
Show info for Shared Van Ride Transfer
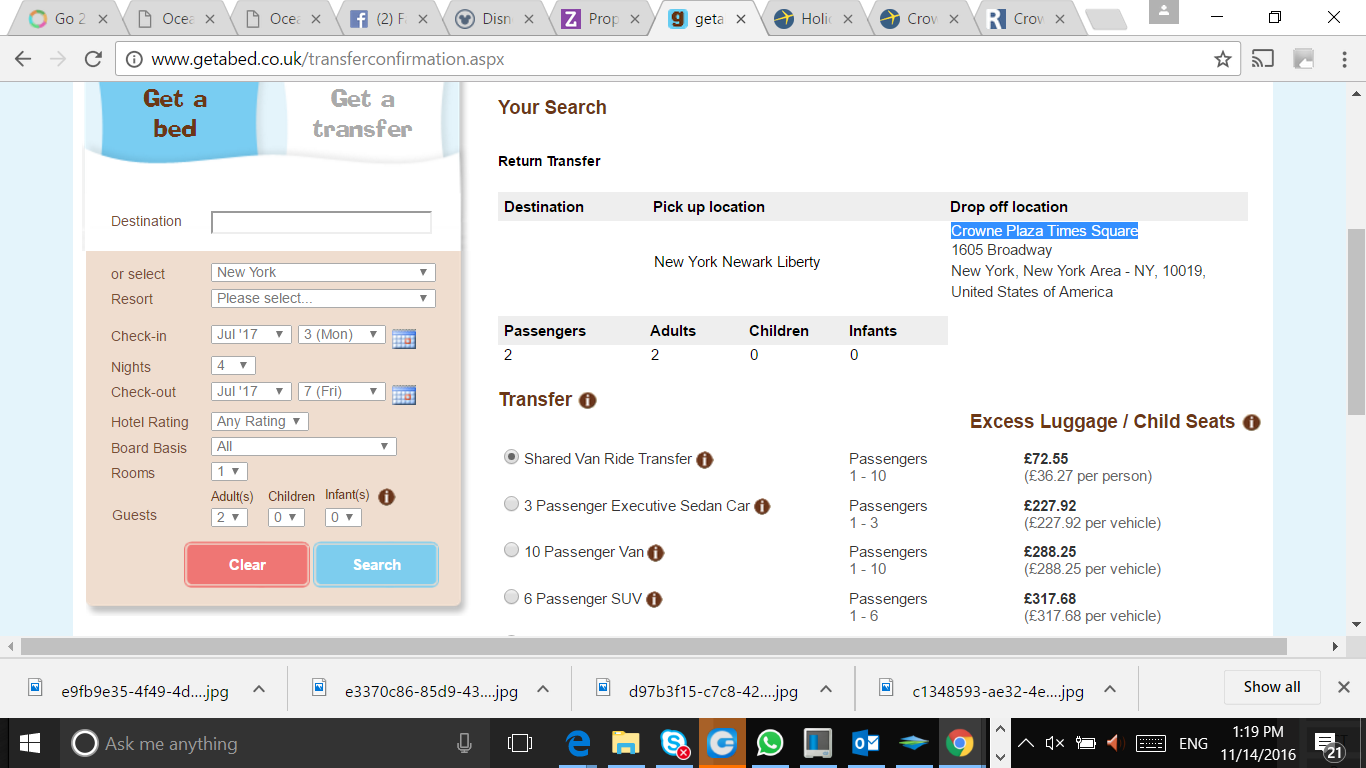(704, 460)
